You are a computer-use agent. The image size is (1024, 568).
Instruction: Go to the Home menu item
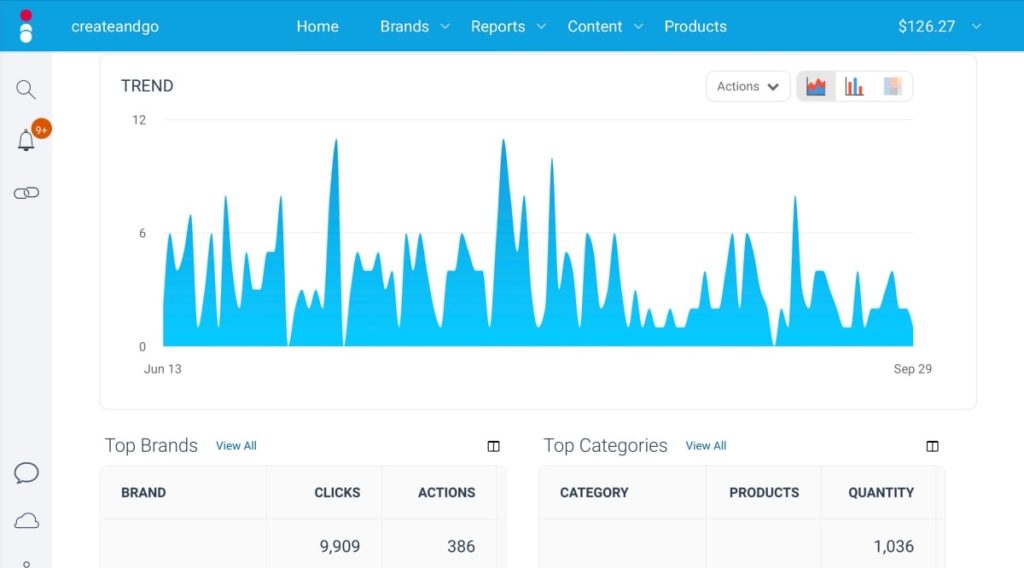[317, 27]
